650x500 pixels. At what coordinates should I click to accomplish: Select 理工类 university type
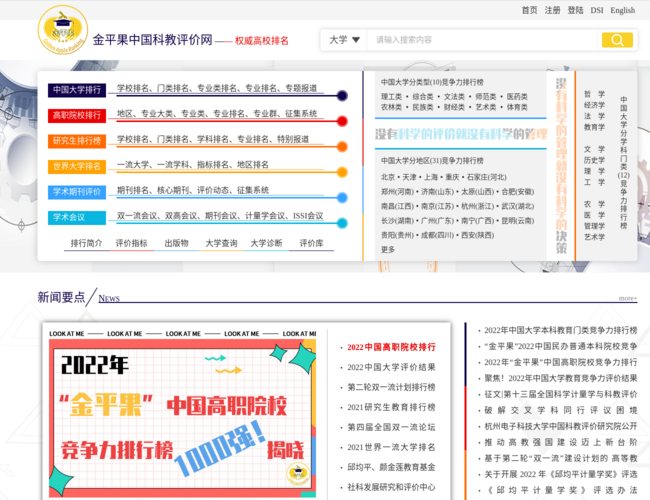tap(391, 97)
